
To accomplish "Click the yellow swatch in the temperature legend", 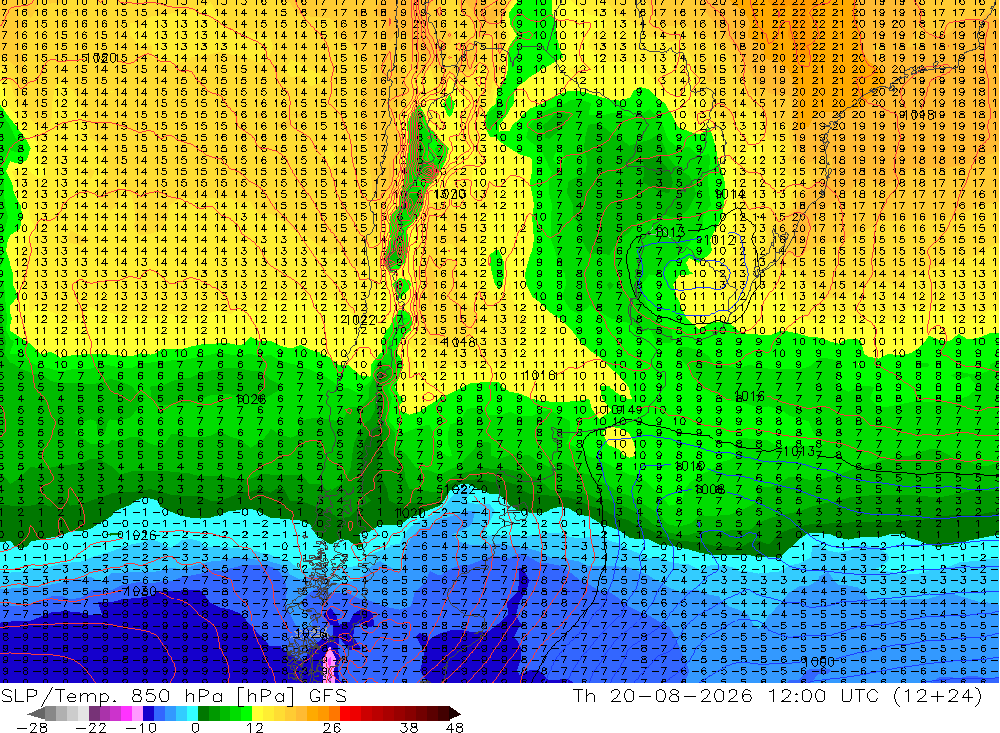I will point(257,713).
